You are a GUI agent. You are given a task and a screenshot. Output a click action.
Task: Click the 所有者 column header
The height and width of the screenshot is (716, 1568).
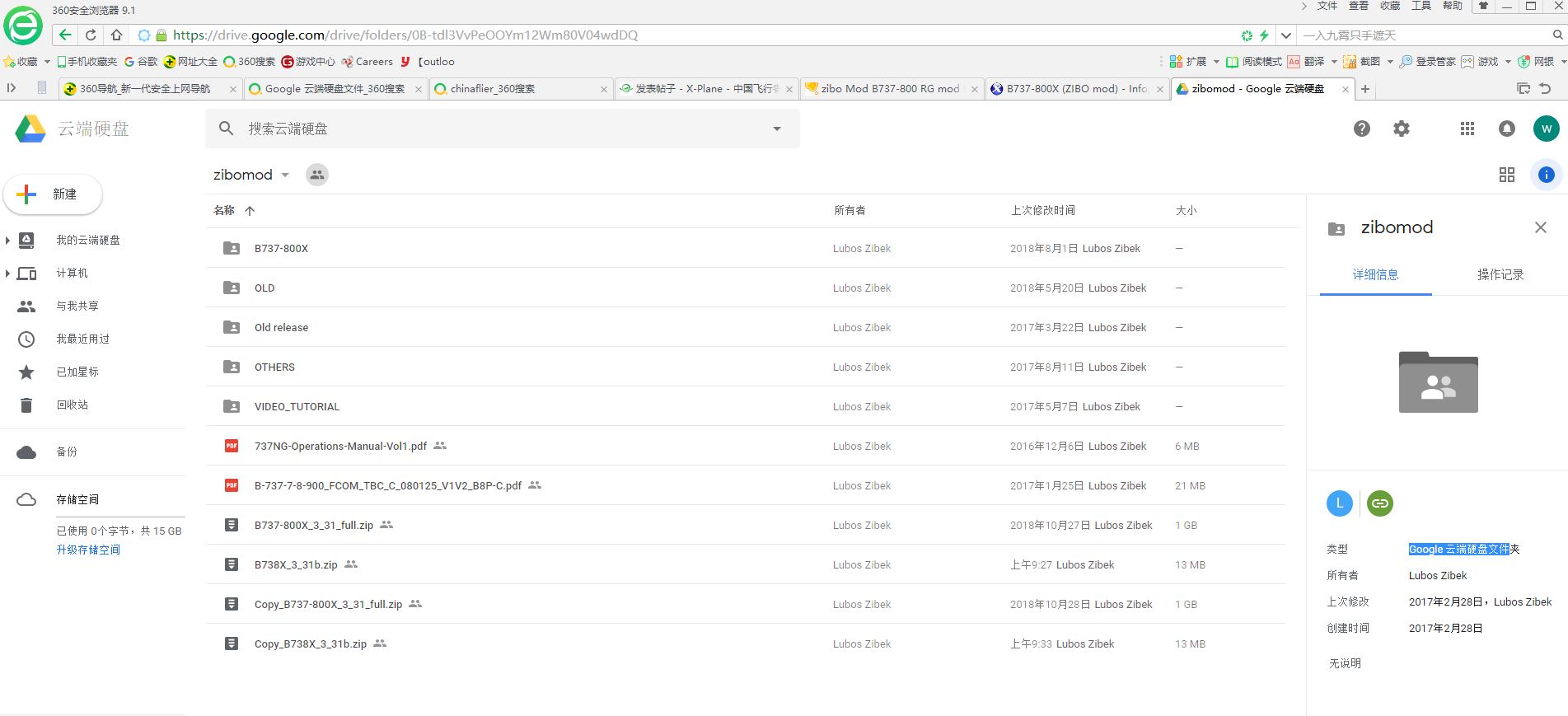(x=850, y=211)
